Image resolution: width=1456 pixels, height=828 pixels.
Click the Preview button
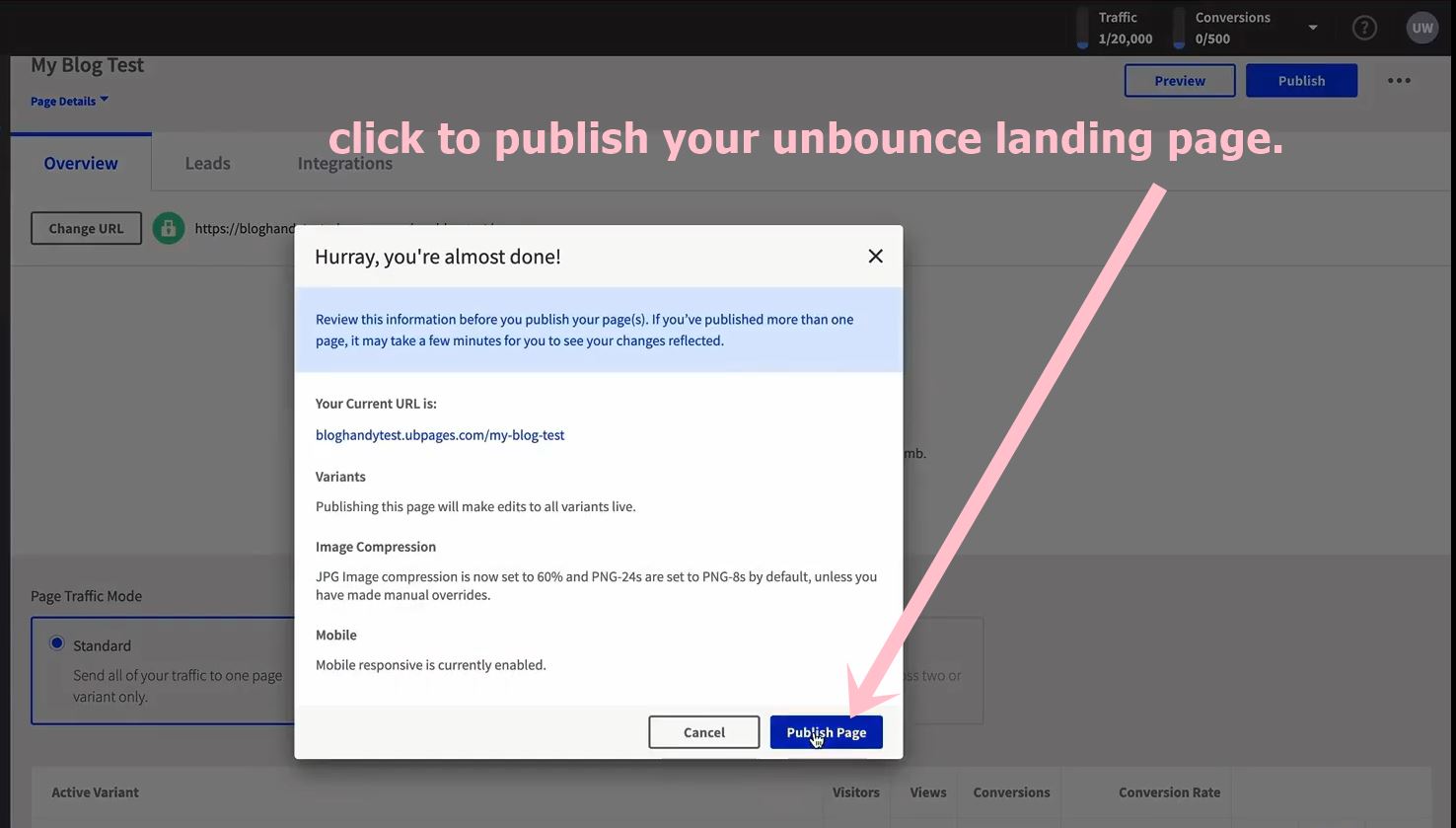pyautogui.click(x=1179, y=80)
